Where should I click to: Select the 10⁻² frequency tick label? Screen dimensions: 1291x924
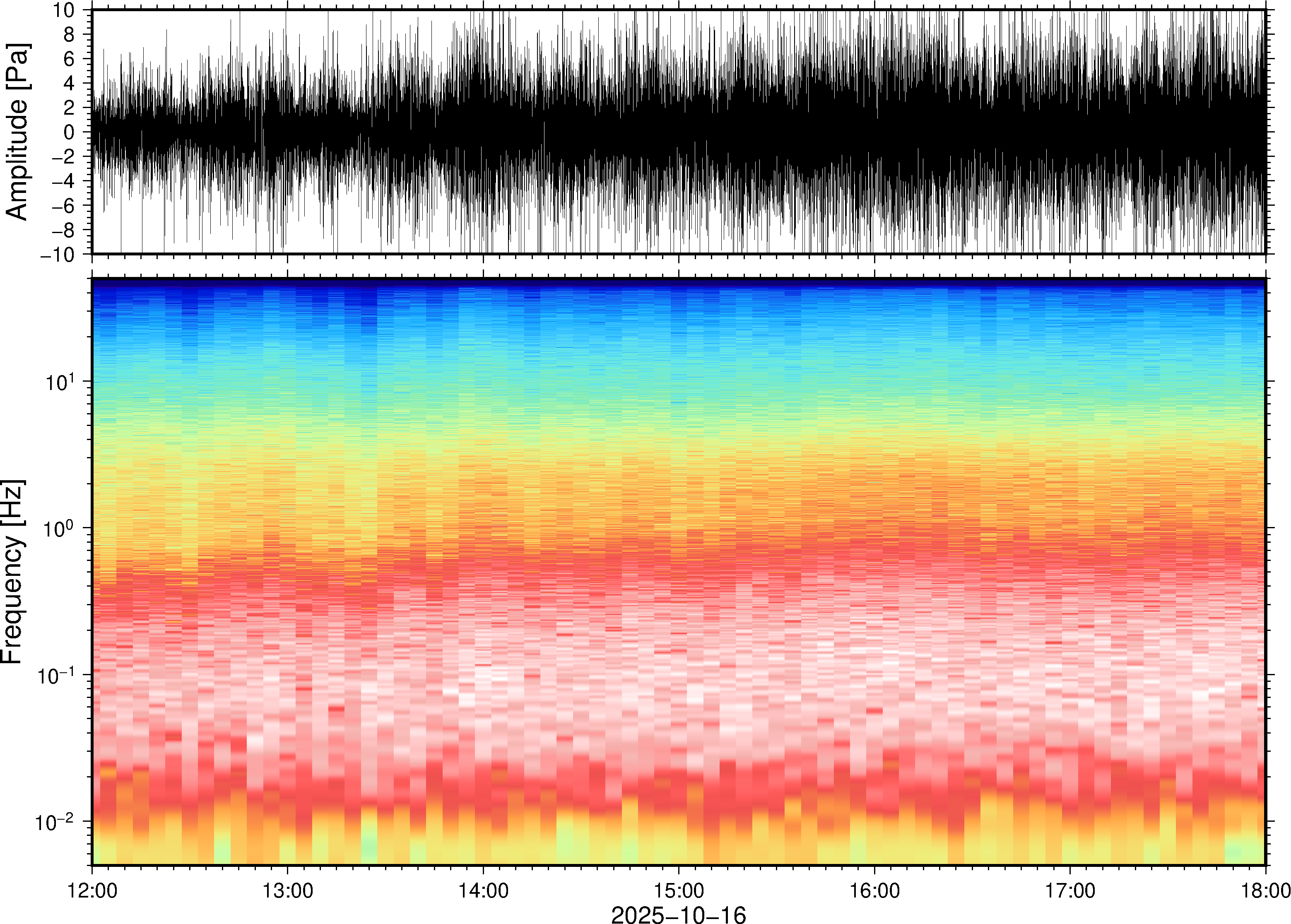click(55, 822)
